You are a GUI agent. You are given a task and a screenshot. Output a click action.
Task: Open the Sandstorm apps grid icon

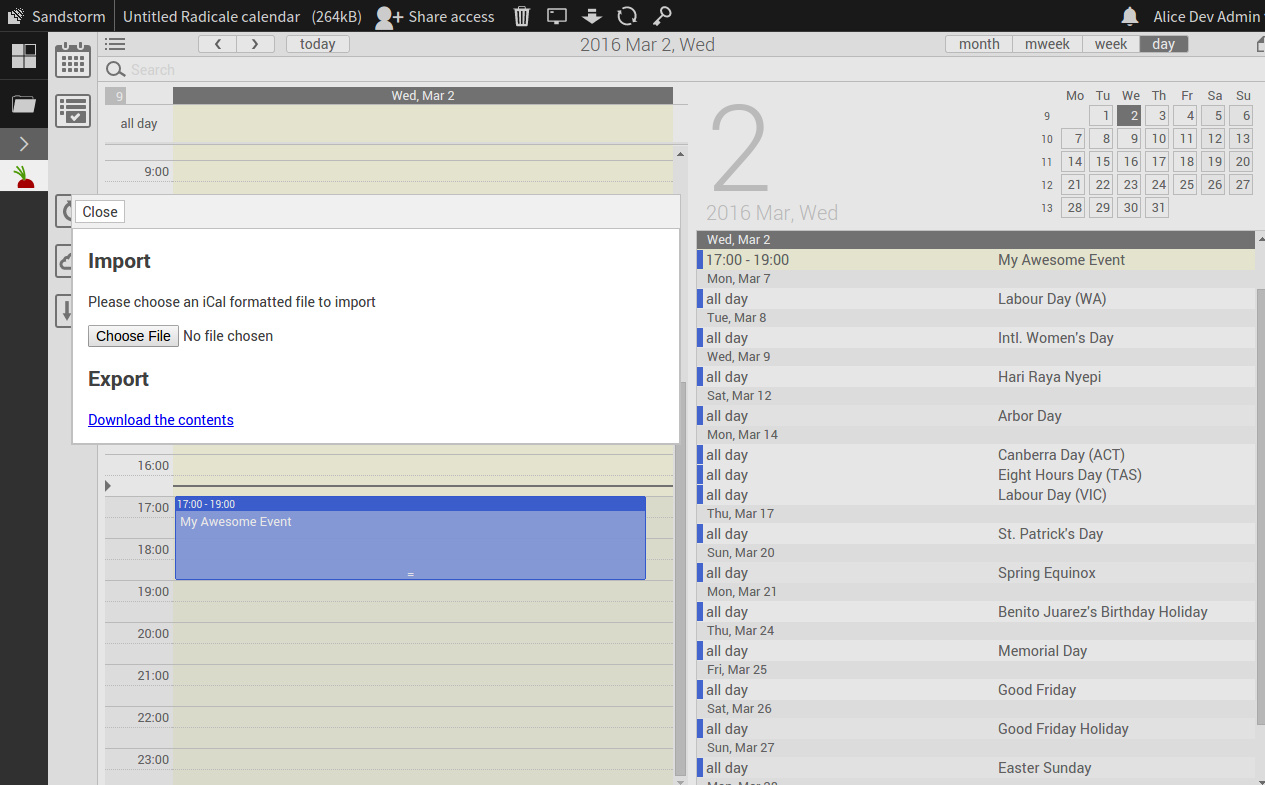(24, 56)
